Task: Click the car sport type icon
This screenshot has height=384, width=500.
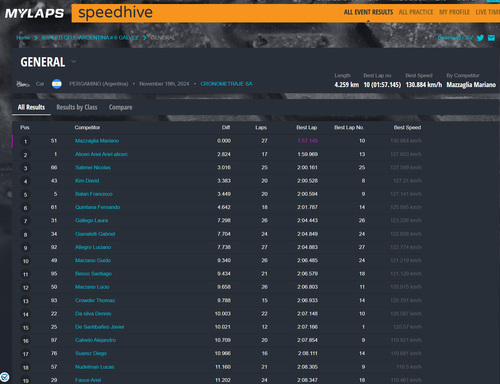Action: [23, 84]
